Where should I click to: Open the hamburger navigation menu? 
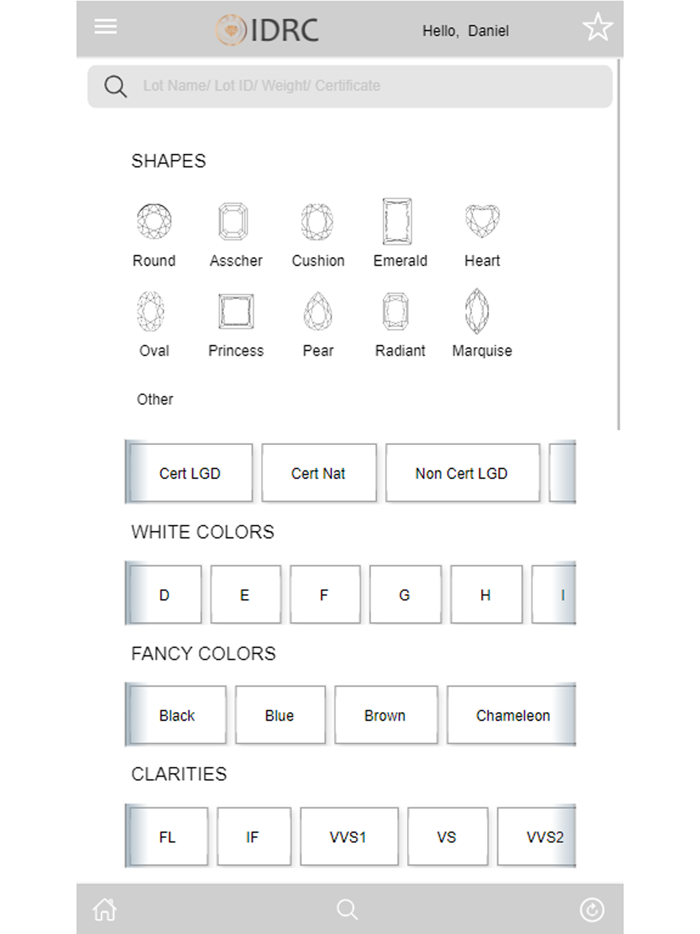tap(105, 26)
